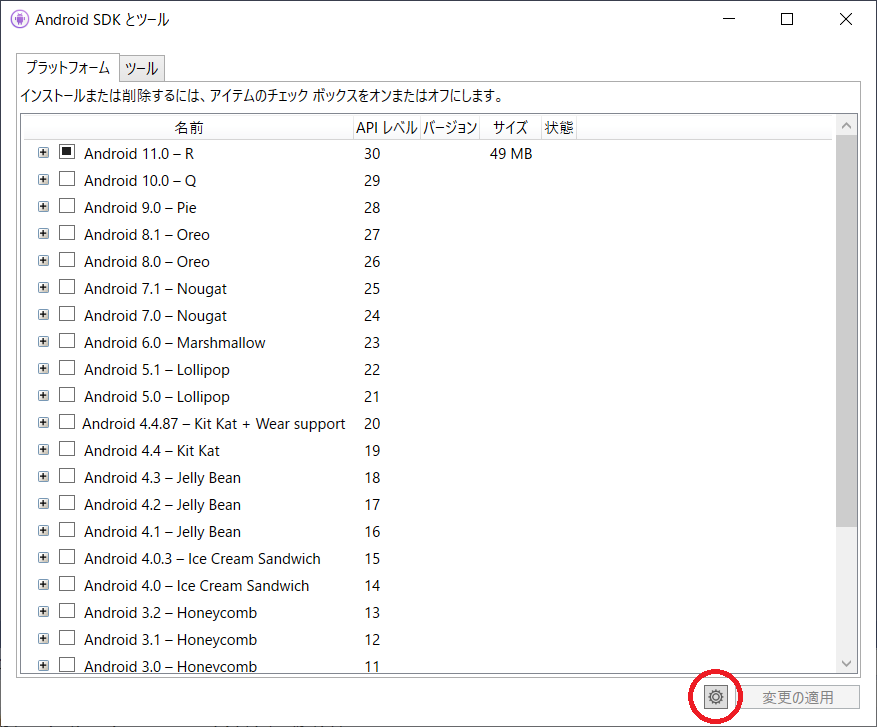Click the Android SDK title bar icon
The width and height of the screenshot is (877, 727).
(x=20, y=19)
